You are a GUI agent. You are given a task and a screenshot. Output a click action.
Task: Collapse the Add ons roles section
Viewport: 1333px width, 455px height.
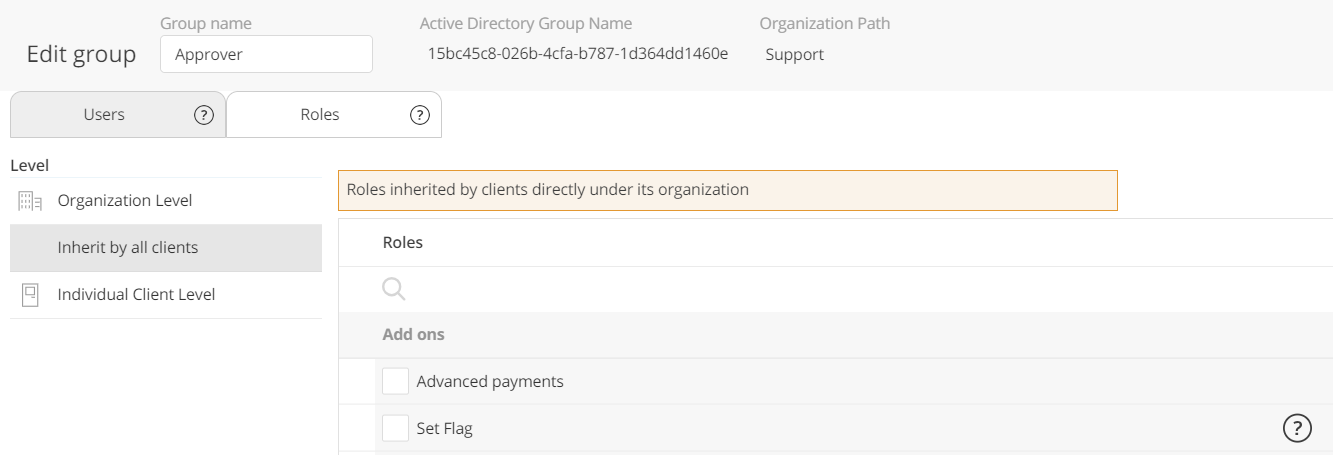pos(414,335)
